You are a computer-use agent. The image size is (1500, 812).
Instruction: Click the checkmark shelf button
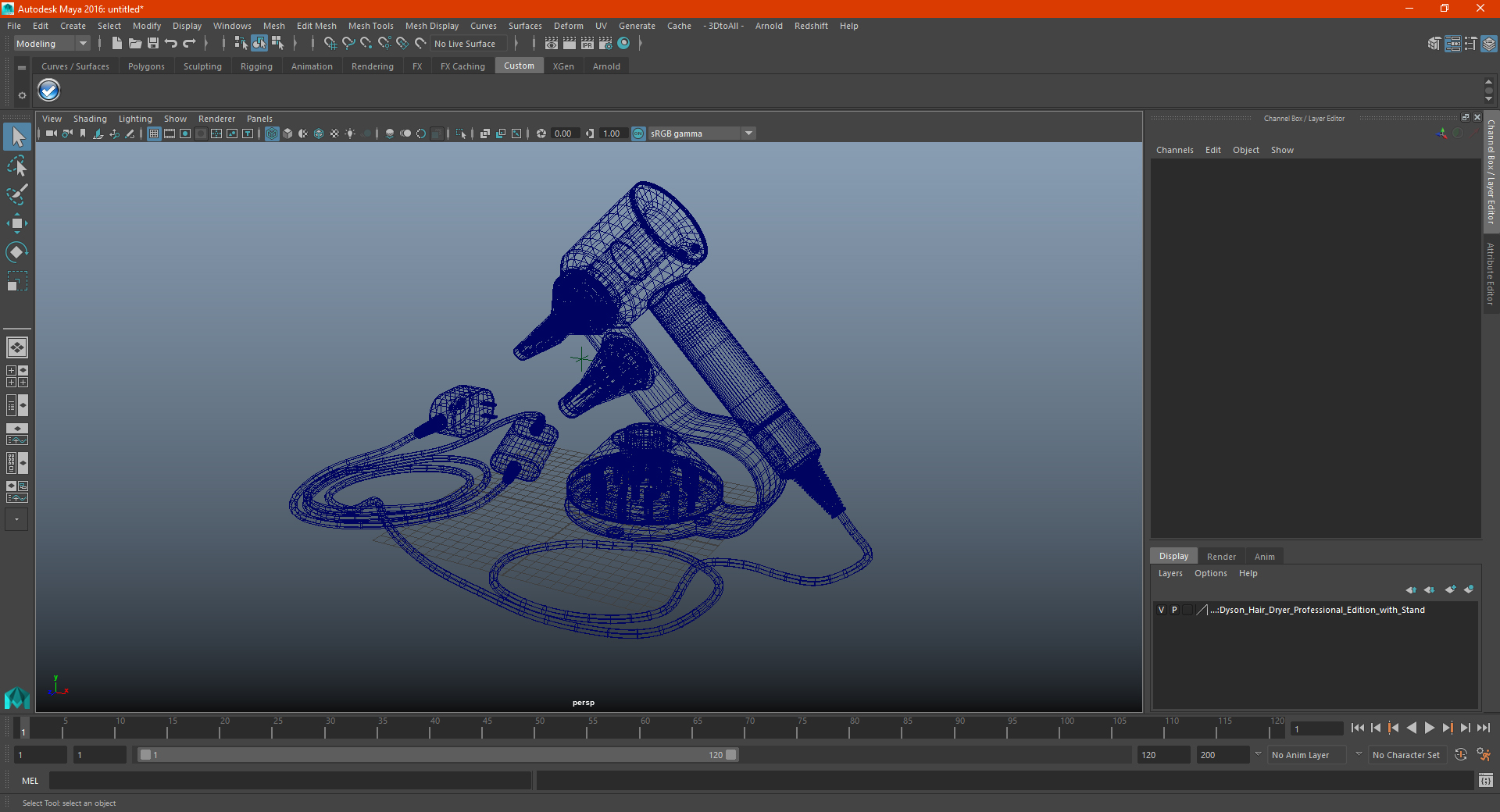click(x=49, y=91)
